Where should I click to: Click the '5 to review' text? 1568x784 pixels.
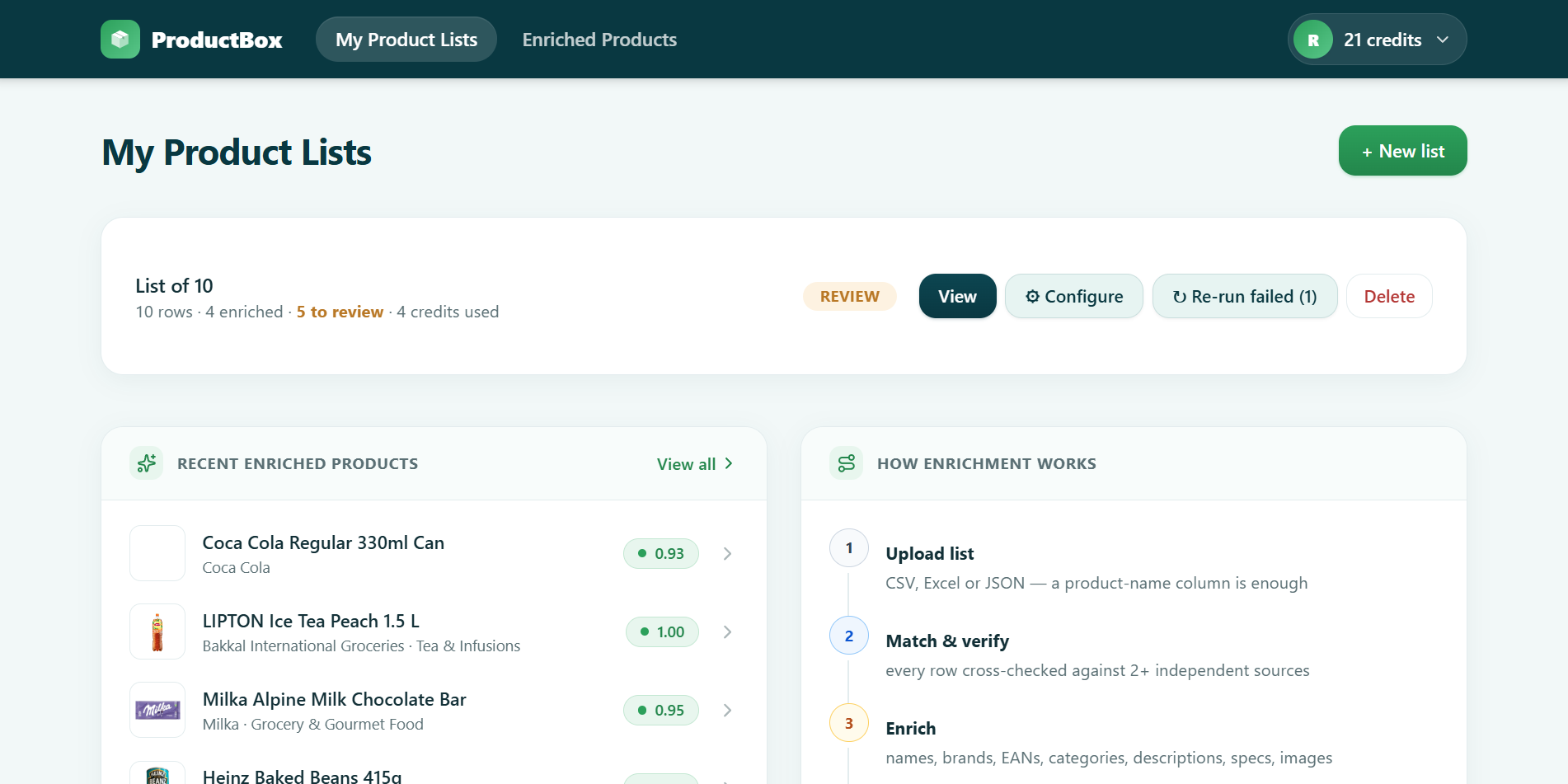tap(340, 312)
